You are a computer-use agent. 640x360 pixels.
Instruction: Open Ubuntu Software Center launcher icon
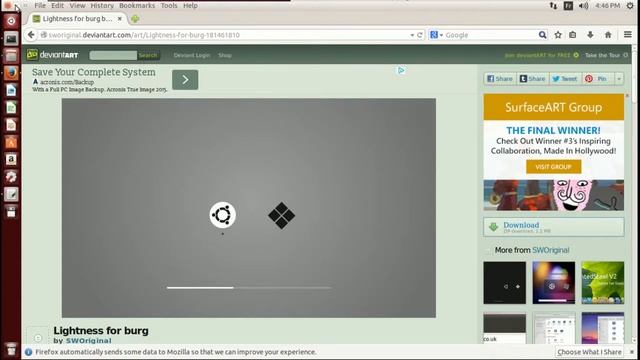tap(11, 142)
